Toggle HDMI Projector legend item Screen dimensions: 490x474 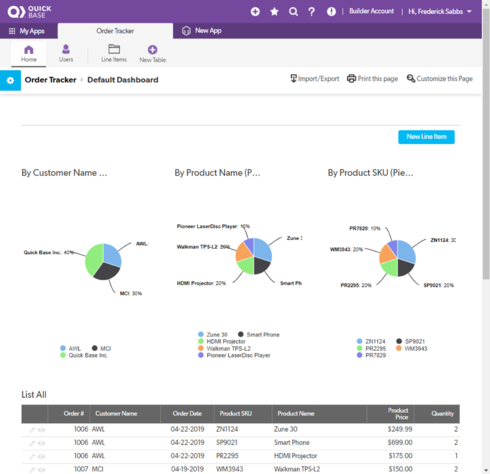[222, 341]
